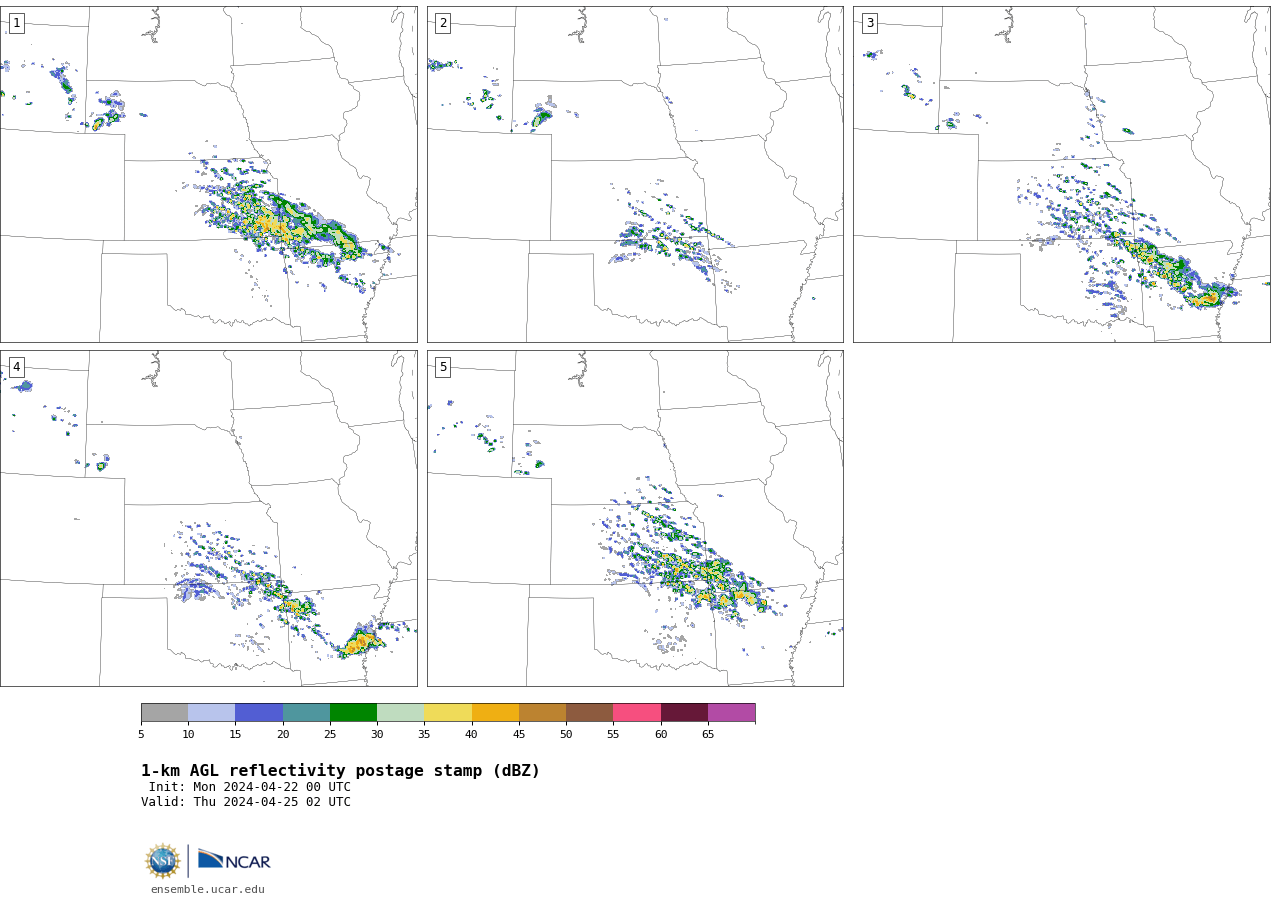Open ensemble member 5 reflectivity map

(x=635, y=518)
